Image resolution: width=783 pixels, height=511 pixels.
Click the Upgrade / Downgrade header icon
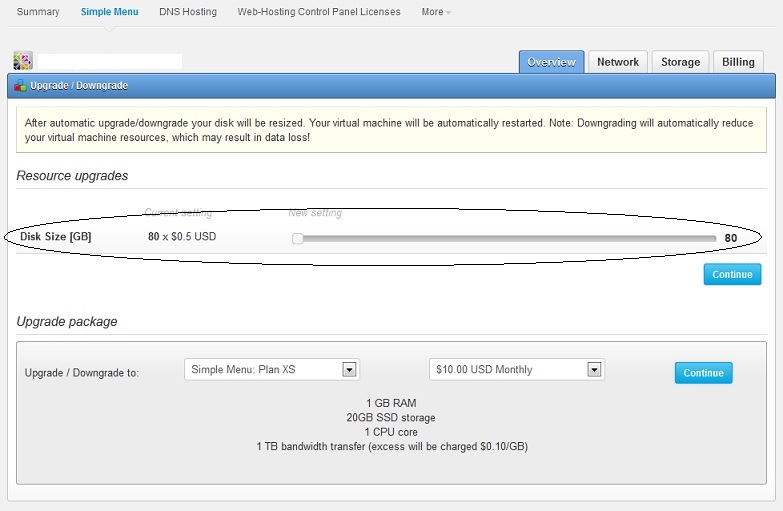(20, 86)
